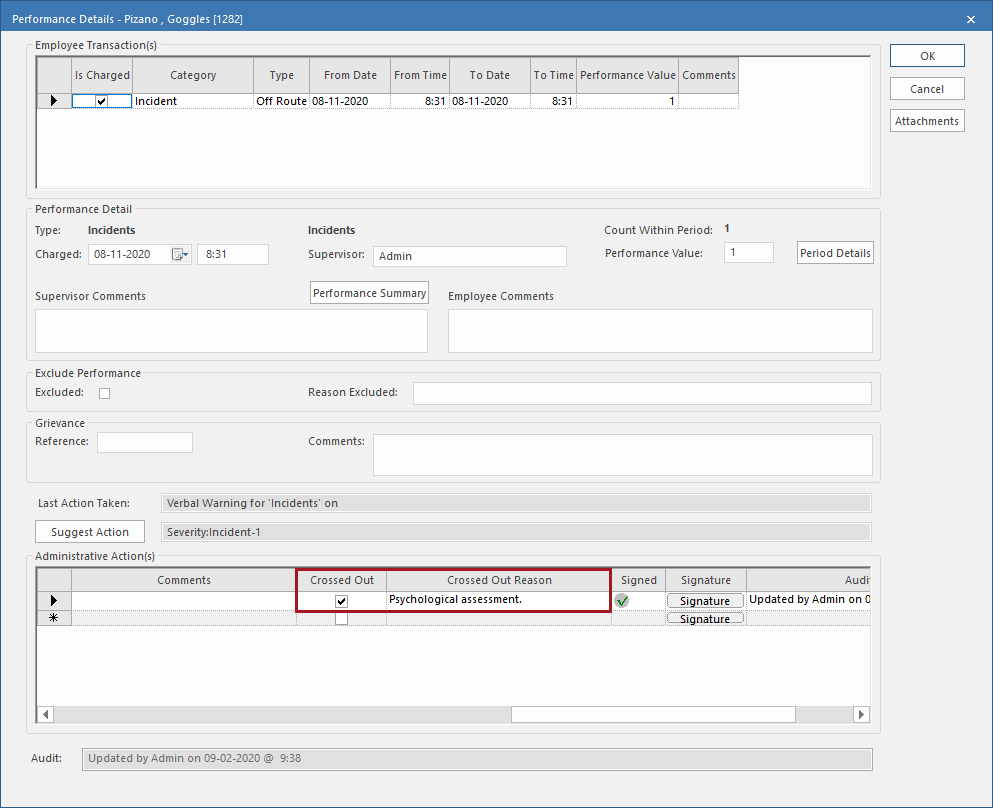Enable the Excluded checkbox
The width and height of the screenshot is (993, 808).
[x=104, y=393]
